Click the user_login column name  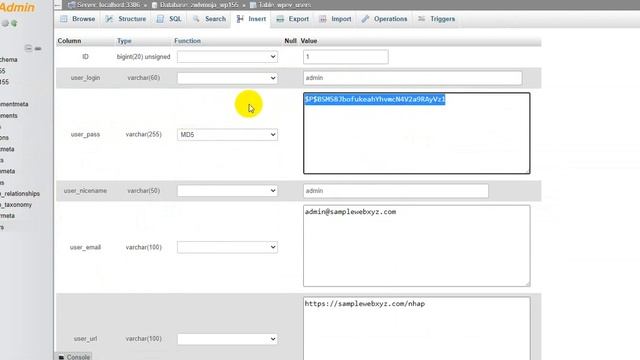85,78
